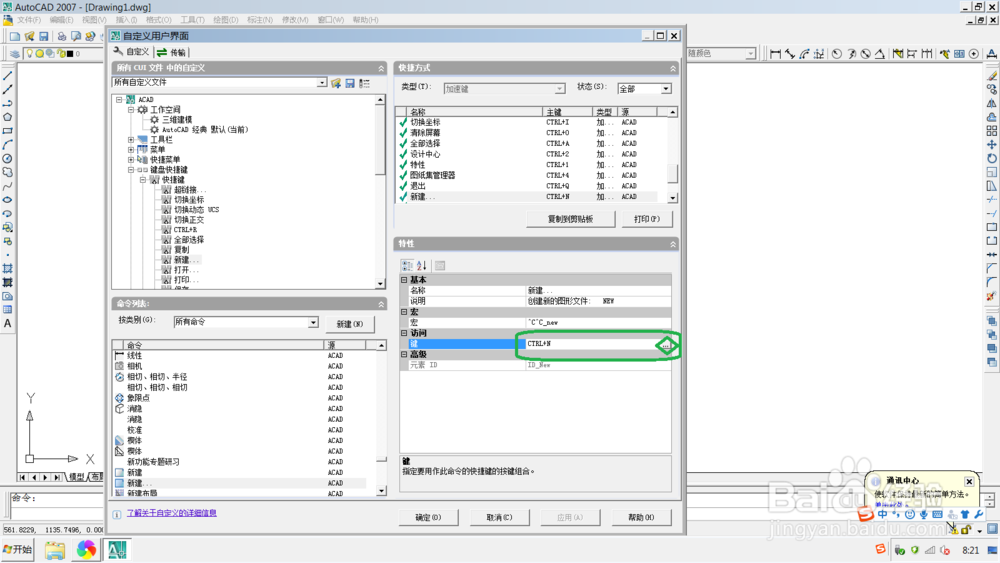The height and width of the screenshot is (563, 1000).
Task: Select the Table tool in draw toolbar
Action: point(8,310)
